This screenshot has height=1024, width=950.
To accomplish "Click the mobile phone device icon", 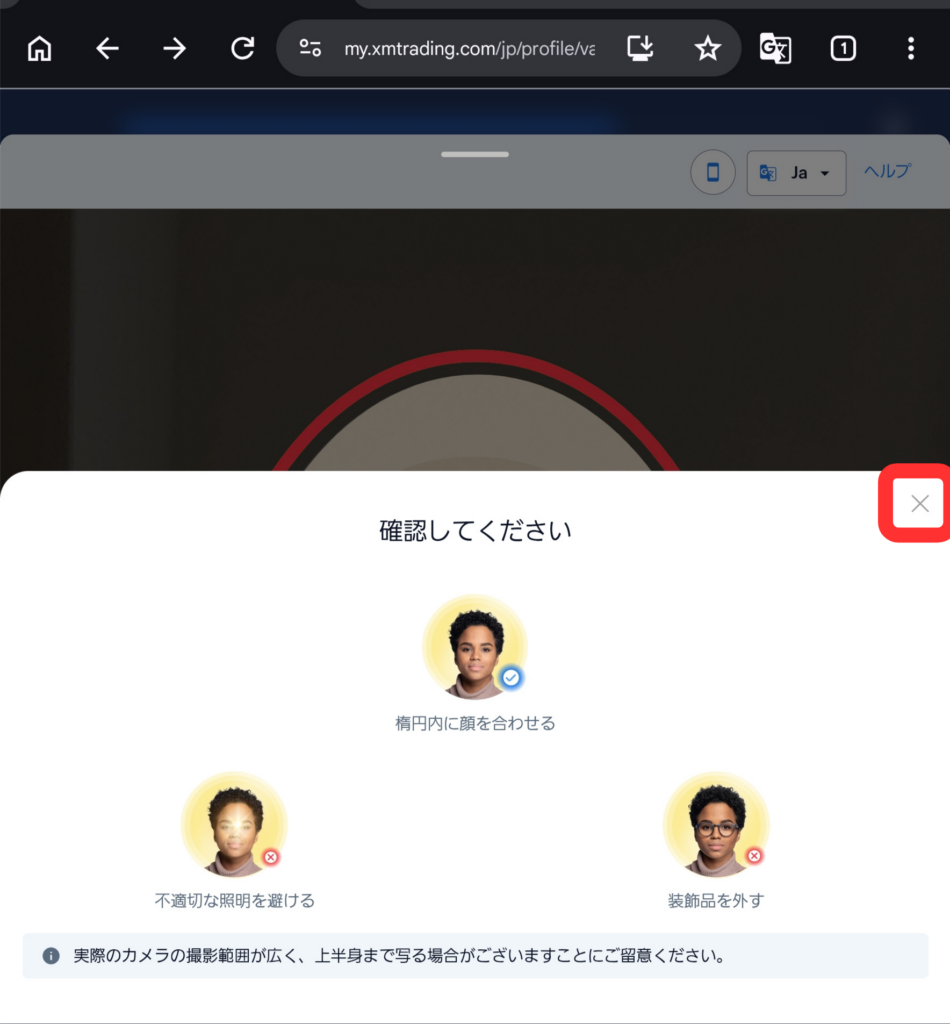I will (x=713, y=172).
